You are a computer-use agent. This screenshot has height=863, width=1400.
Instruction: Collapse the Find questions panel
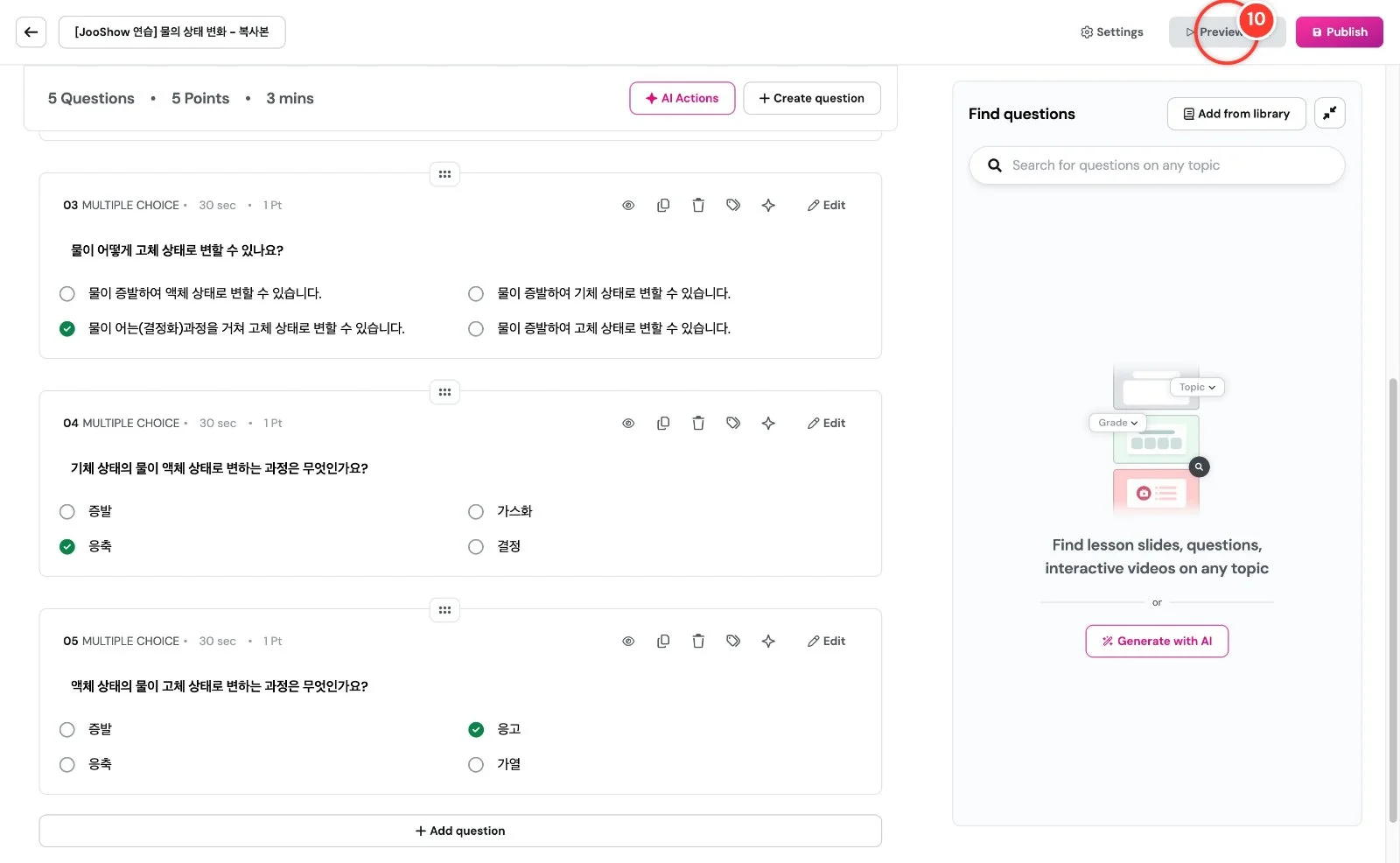click(1329, 114)
